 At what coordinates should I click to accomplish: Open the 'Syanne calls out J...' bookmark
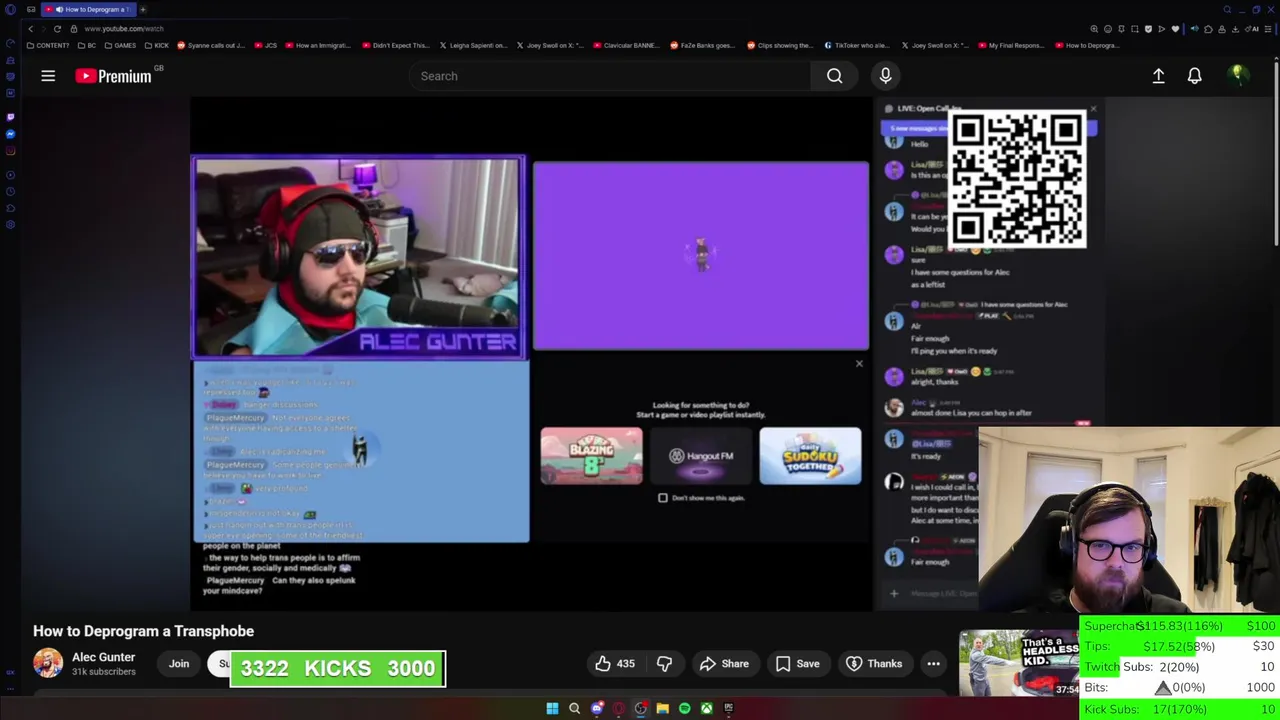[x=211, y=45]
